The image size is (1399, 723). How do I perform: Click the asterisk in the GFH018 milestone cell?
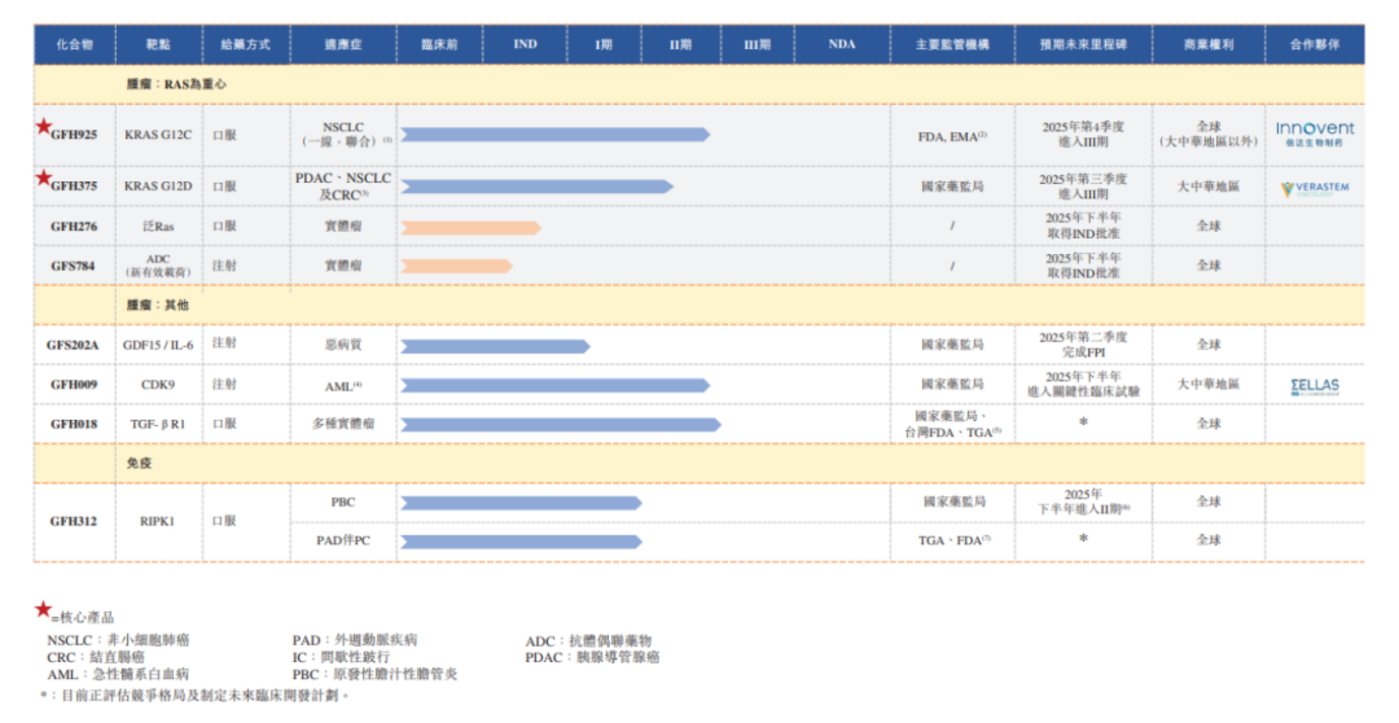click(x=1082, y=423)
